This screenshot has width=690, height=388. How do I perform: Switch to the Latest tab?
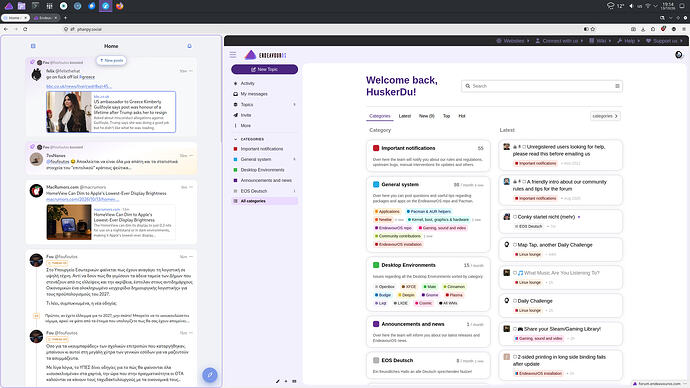pyautogui.click(x=405, y=116)
